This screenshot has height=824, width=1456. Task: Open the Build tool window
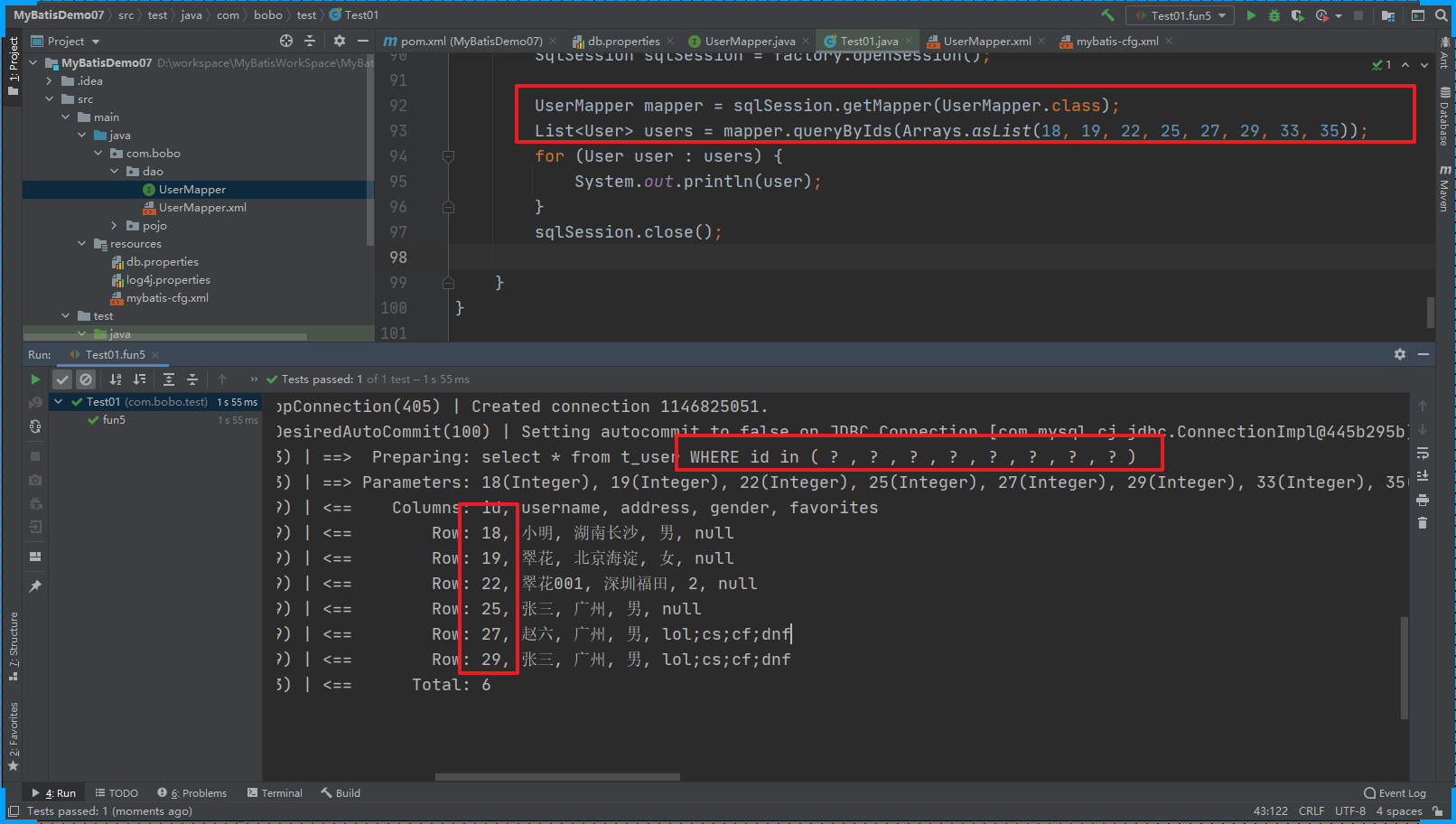[x=341, y=793]
